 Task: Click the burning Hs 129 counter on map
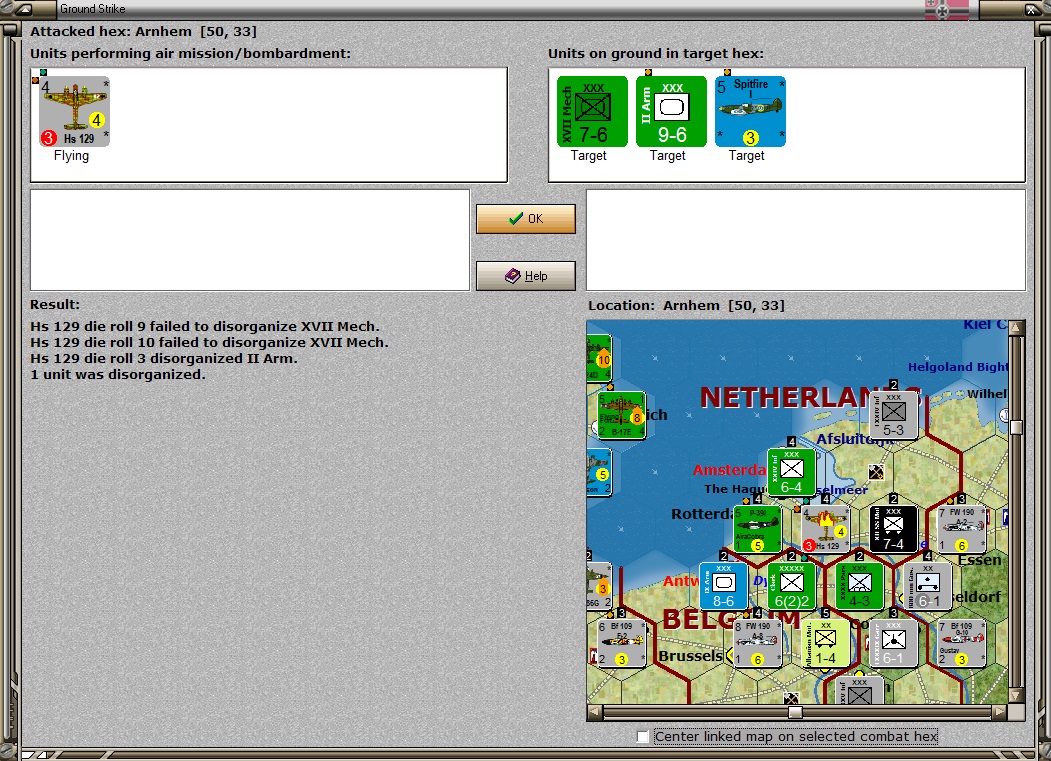825,530
